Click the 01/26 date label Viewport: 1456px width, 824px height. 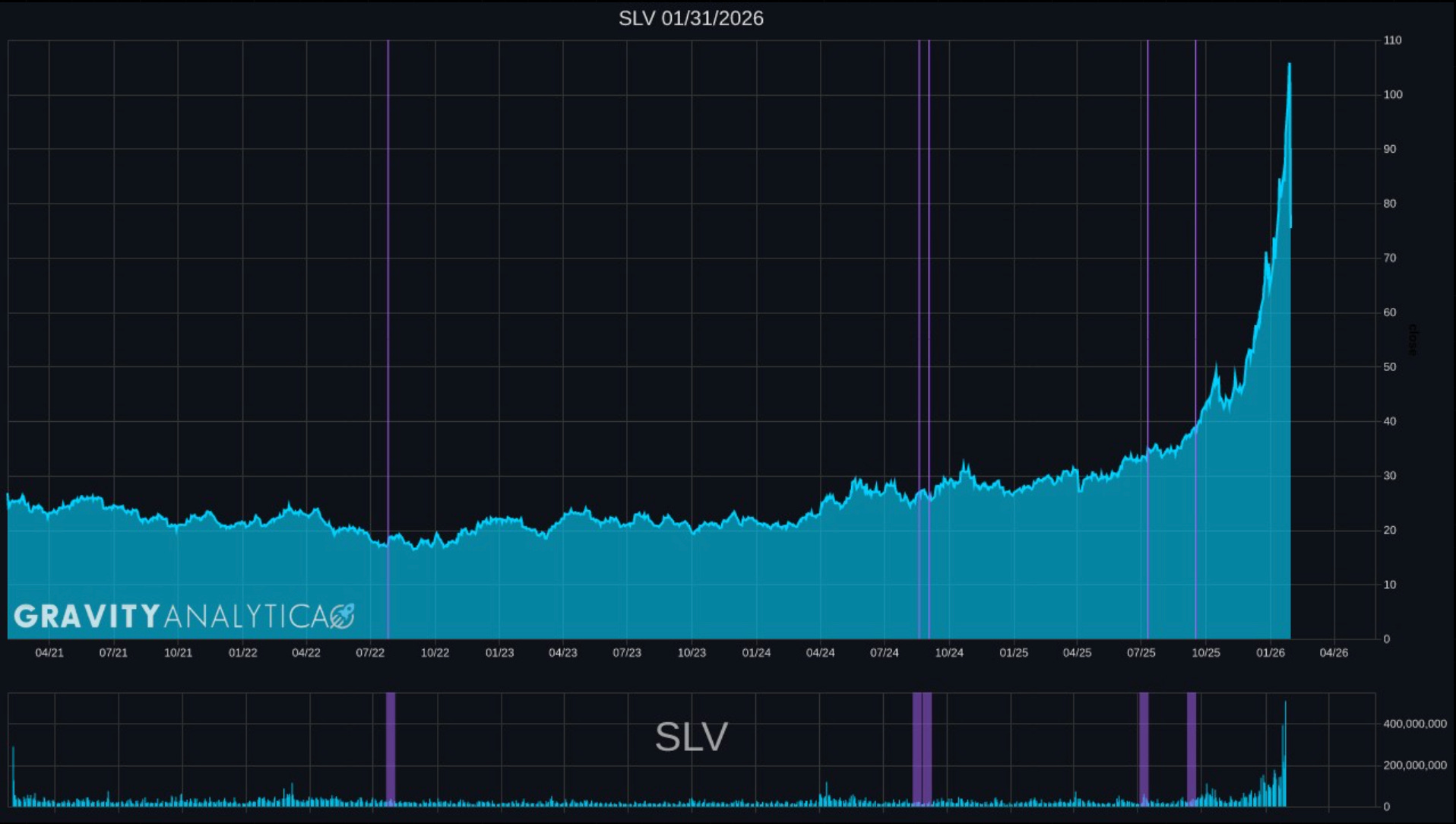pyautogui.click(x=1271, y=653)
